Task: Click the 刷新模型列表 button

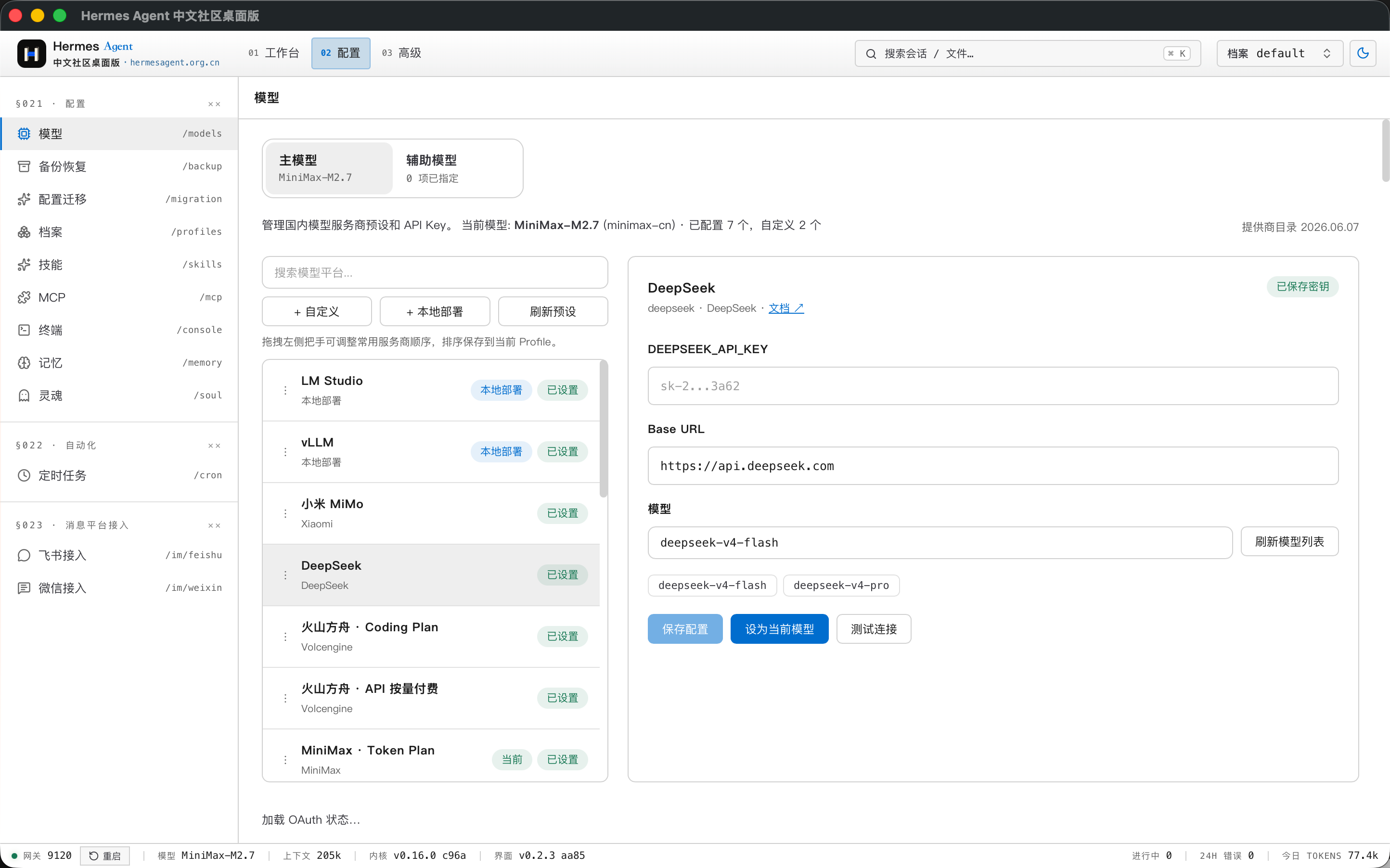Action: coord(1289,541)
